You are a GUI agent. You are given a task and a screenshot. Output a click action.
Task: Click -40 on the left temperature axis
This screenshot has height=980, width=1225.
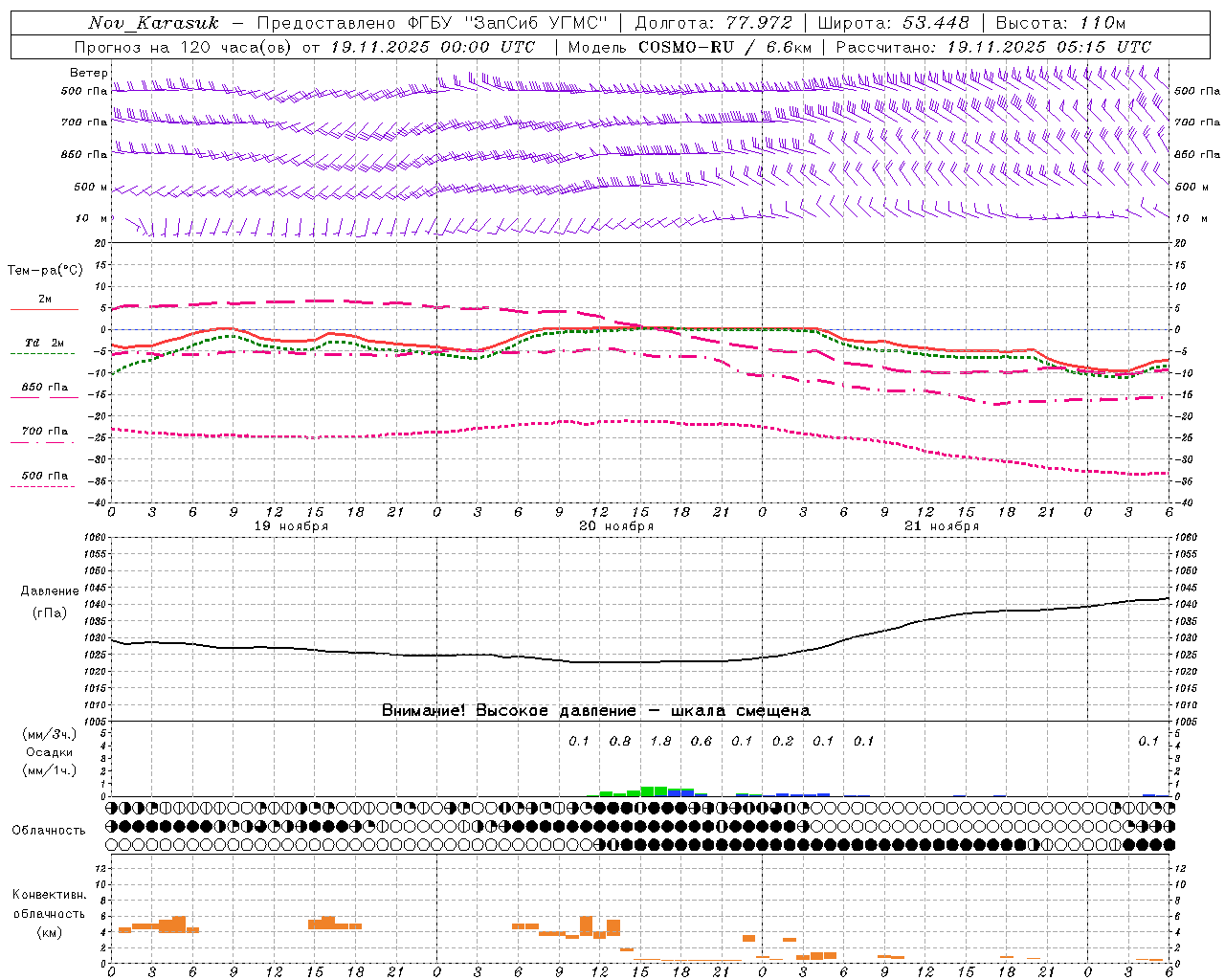point(98,502)
